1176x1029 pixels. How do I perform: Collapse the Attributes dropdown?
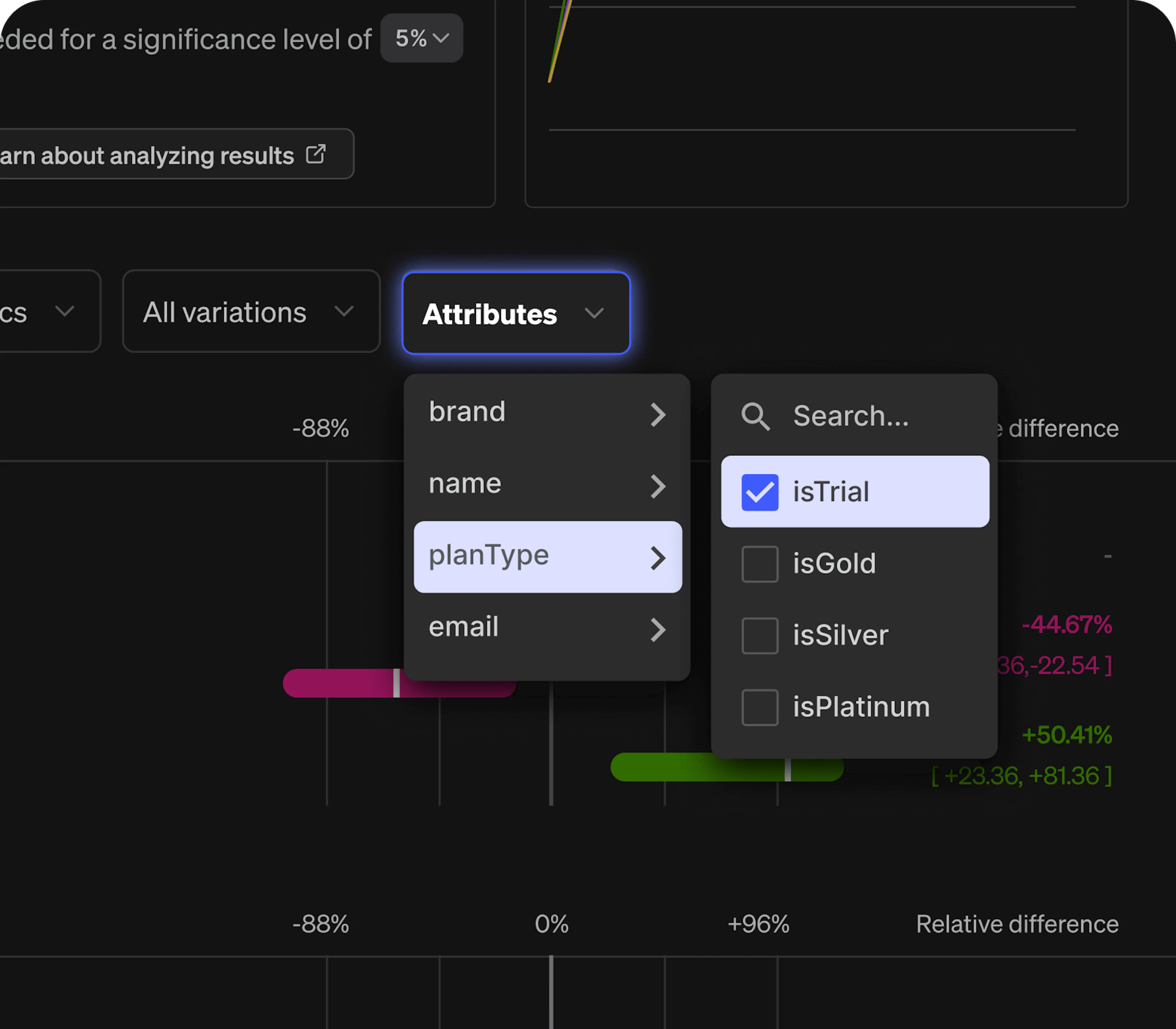(516, 314)
